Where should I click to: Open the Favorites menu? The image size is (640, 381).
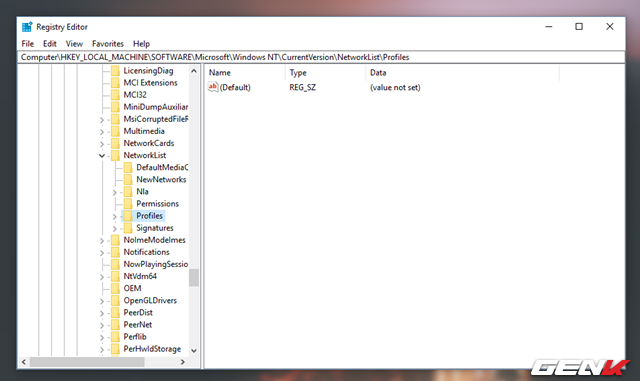pyautogui.click(x=108, y=44)
